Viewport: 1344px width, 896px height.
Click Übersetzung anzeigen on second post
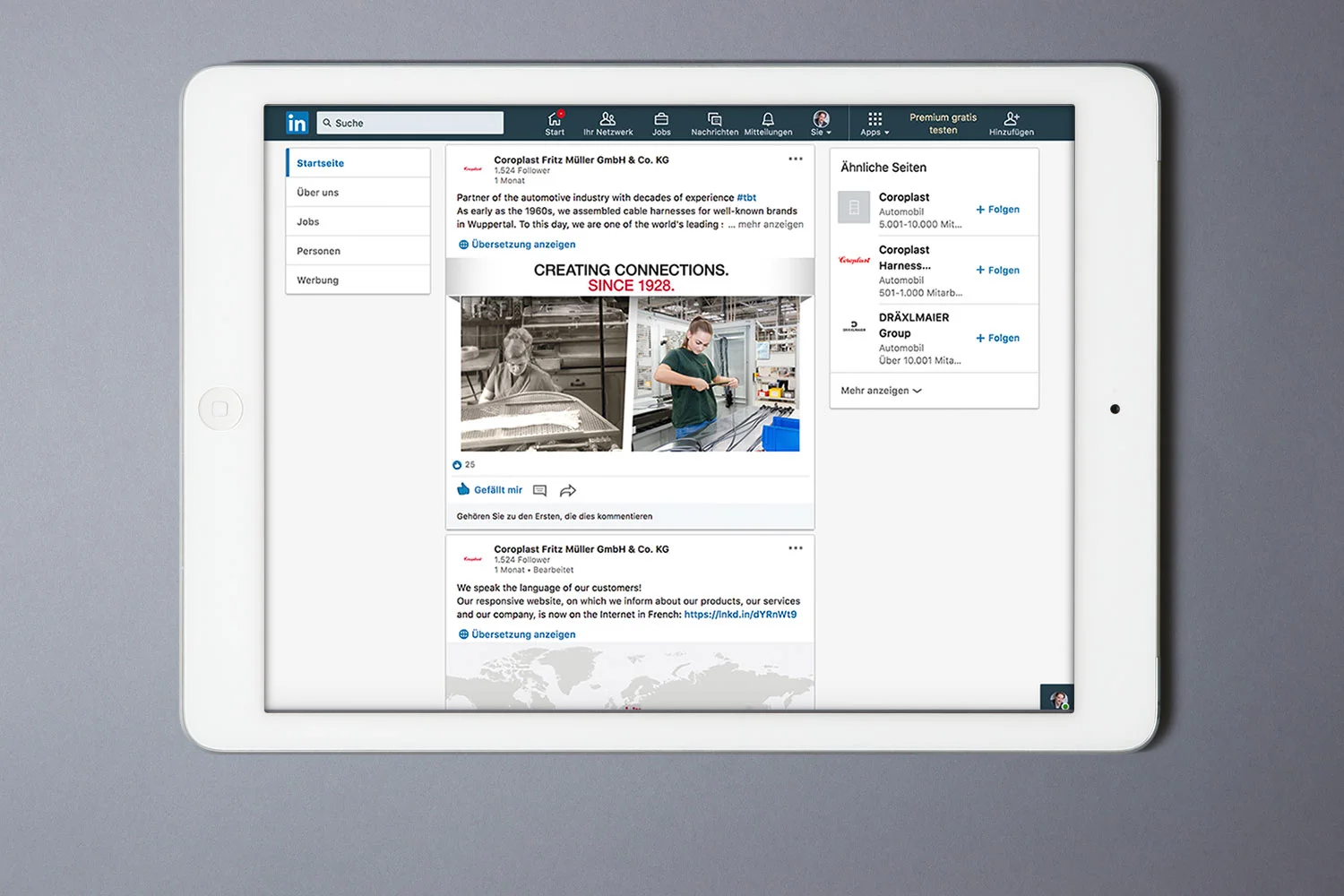[x=517, y=634]
